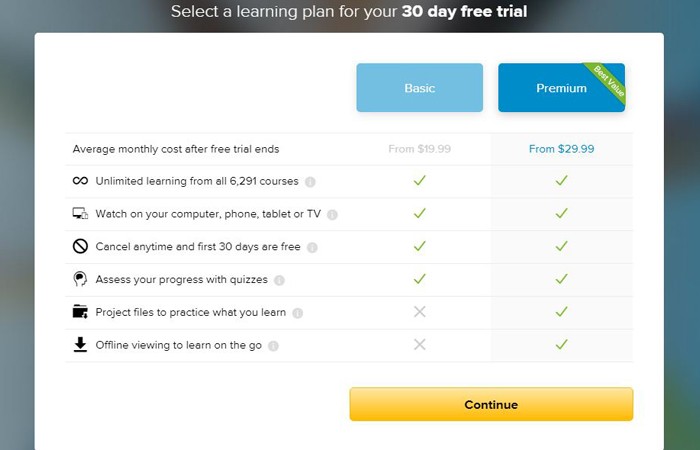Click the cancel anytime circle-slash icon
Screen dimensions: 700x450
click(x=80, y=247)
